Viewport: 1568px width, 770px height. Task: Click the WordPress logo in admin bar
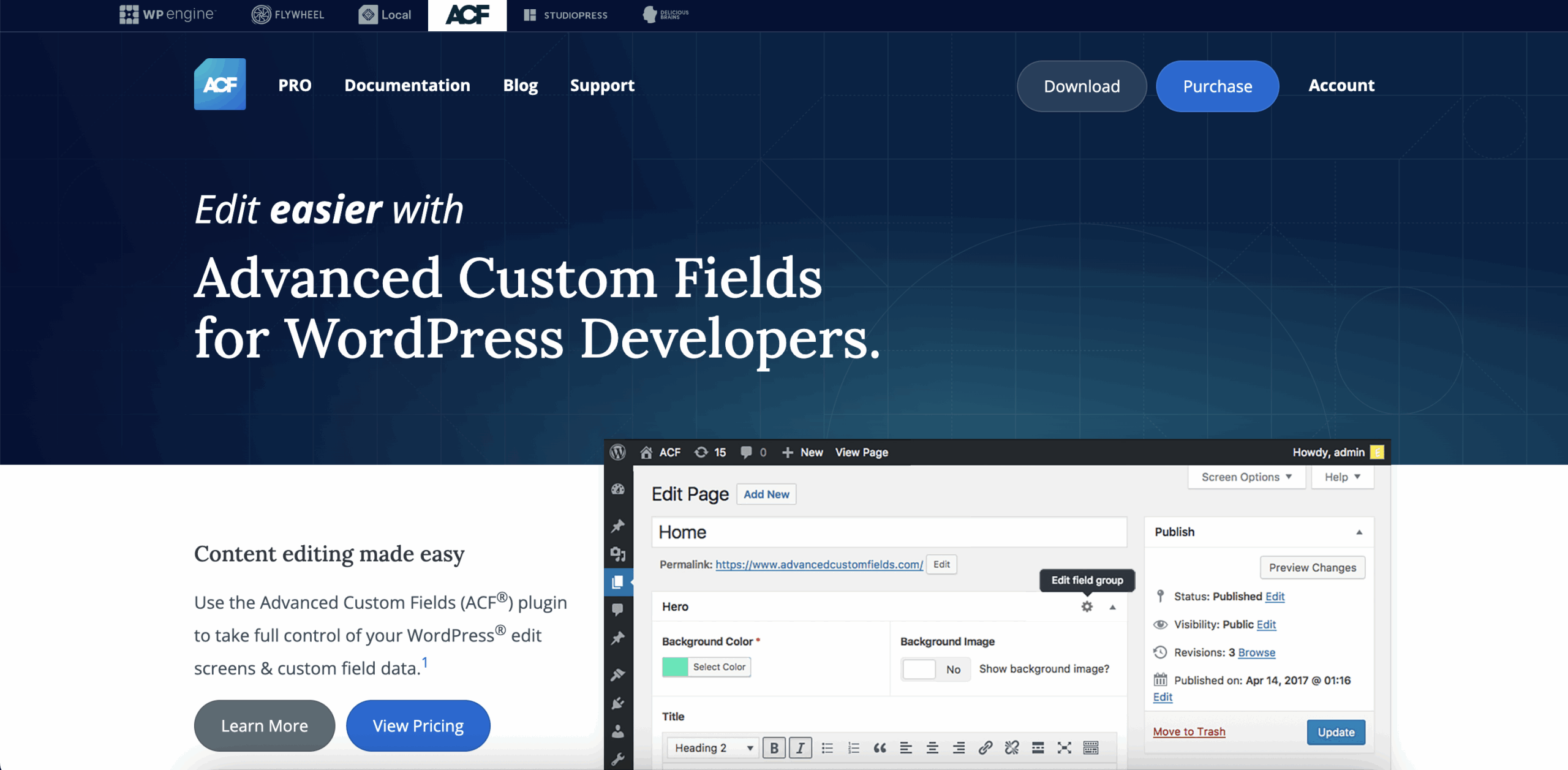click(618, 452)
